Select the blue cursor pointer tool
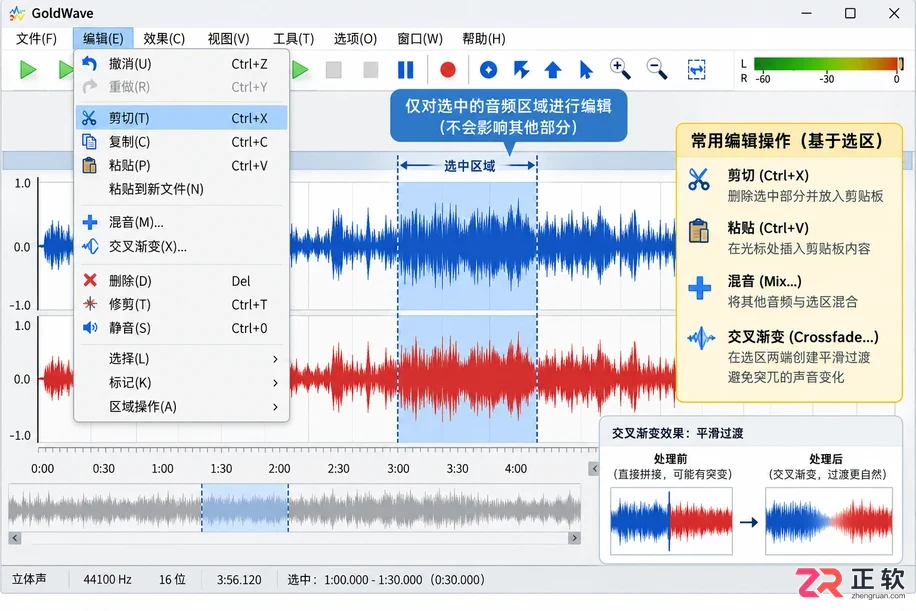The image size is (916, 611). pos(585,70)
